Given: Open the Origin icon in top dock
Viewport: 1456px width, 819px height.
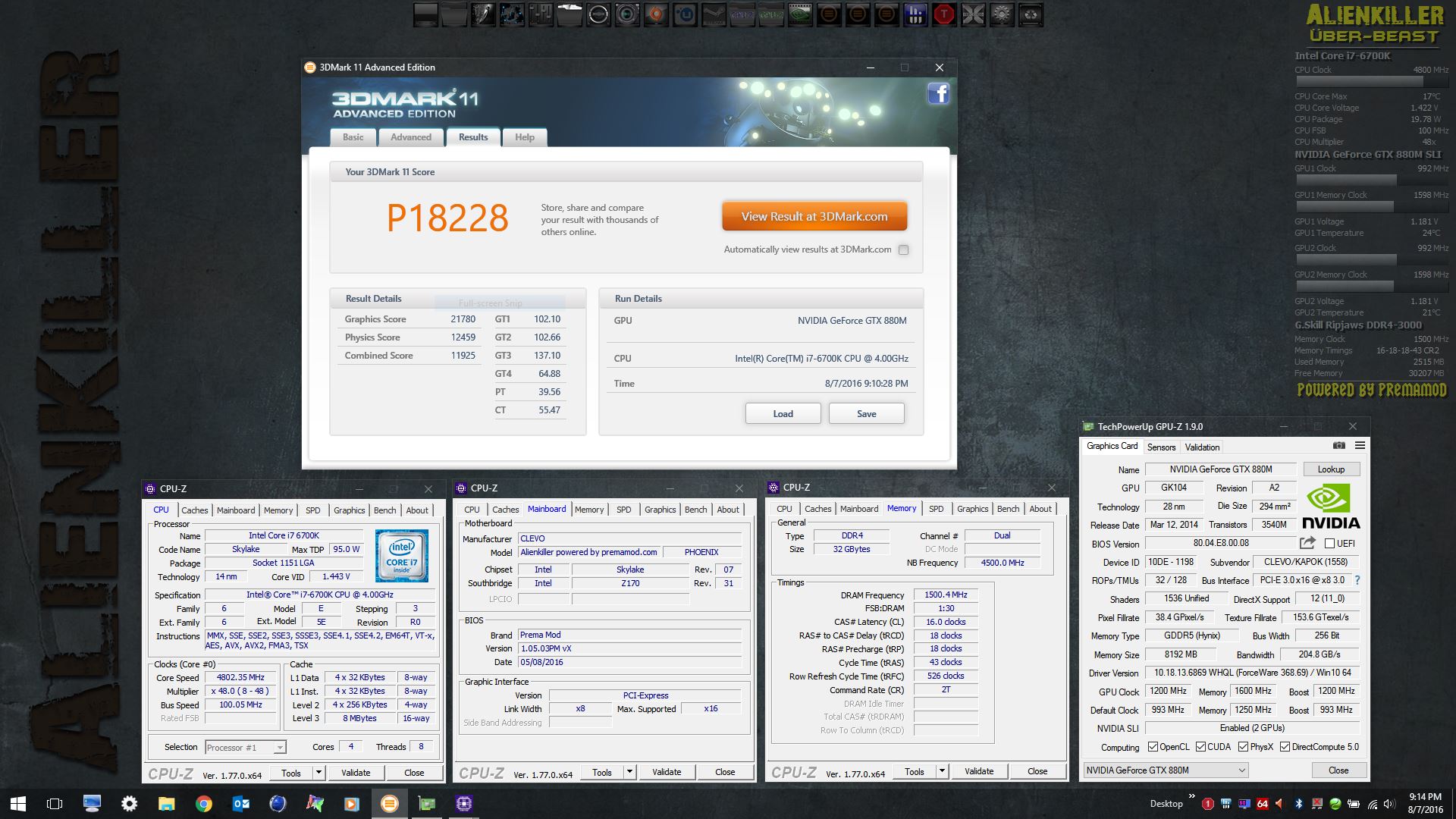Looking at the screenshot, I should [657, 14].
